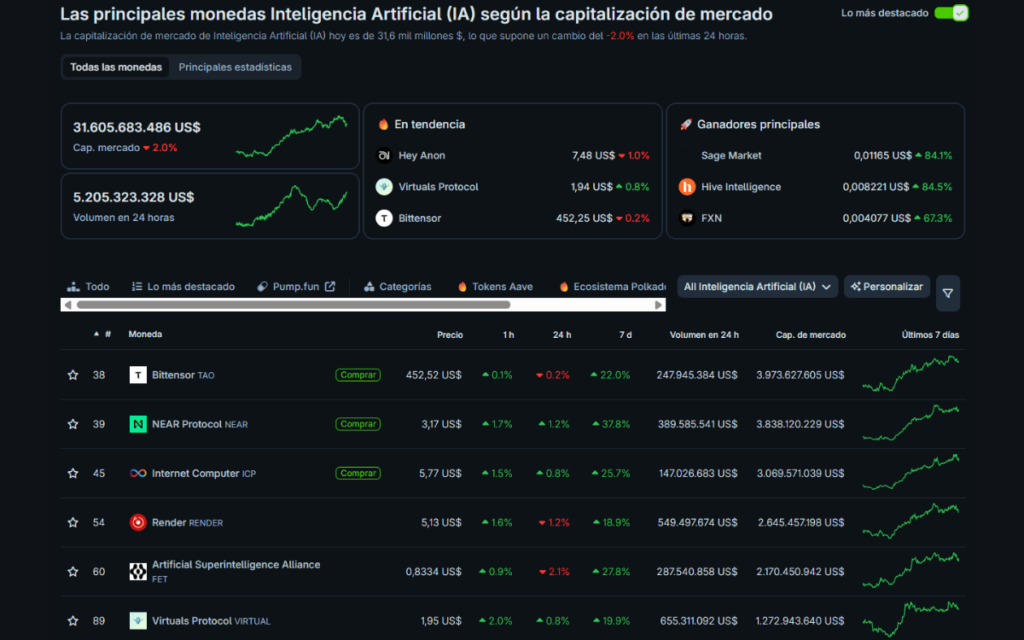Sort by 'Precio' column header
The width and height of the screenshot is (1024, 640).
point(450,335)
